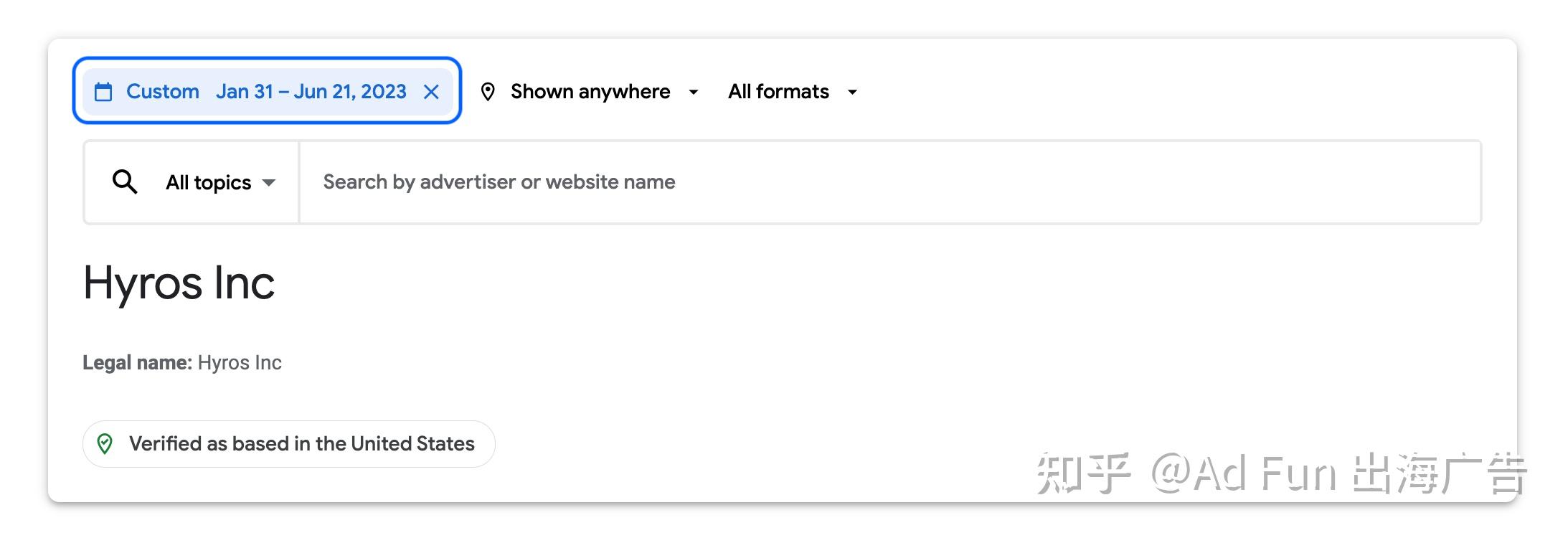Click the @Ad Fun 出海广告 watermark text
The width and height of the screenshot is (1568, 538).
click(1338, 473)
